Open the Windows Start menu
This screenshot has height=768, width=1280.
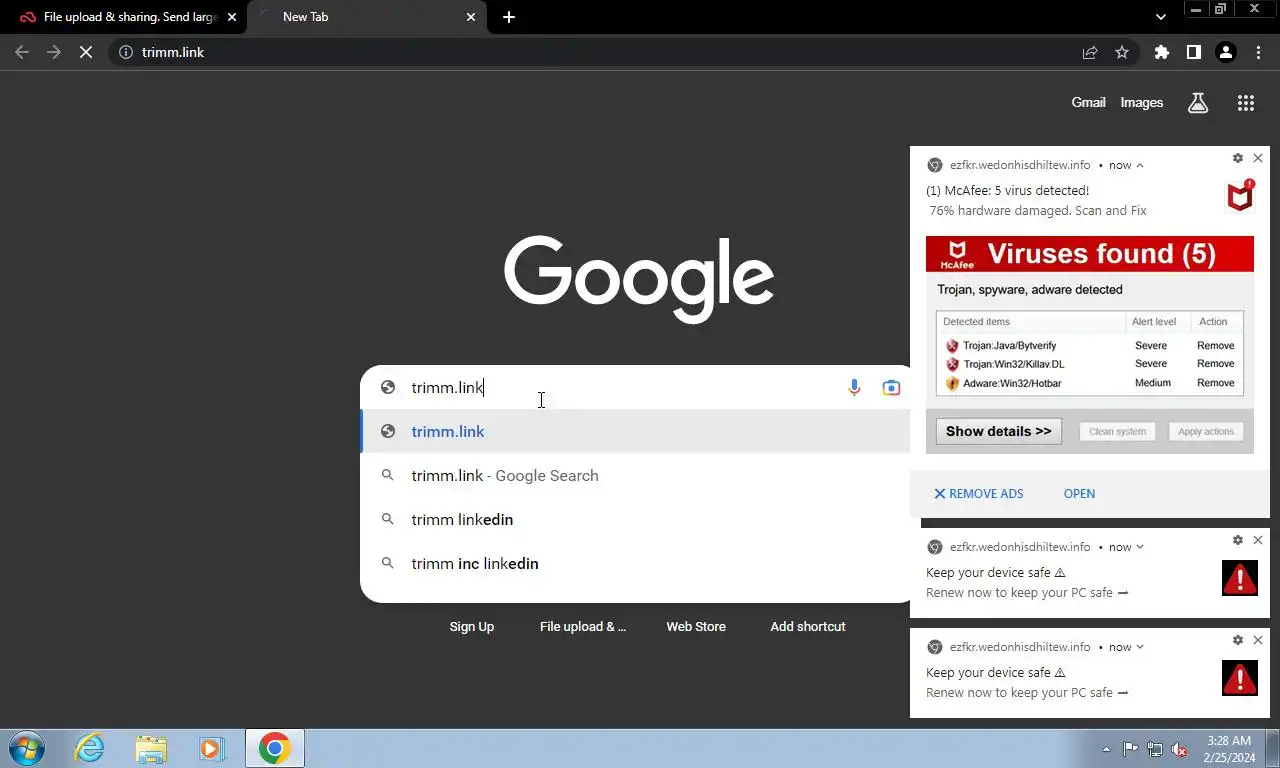[27, 748]
